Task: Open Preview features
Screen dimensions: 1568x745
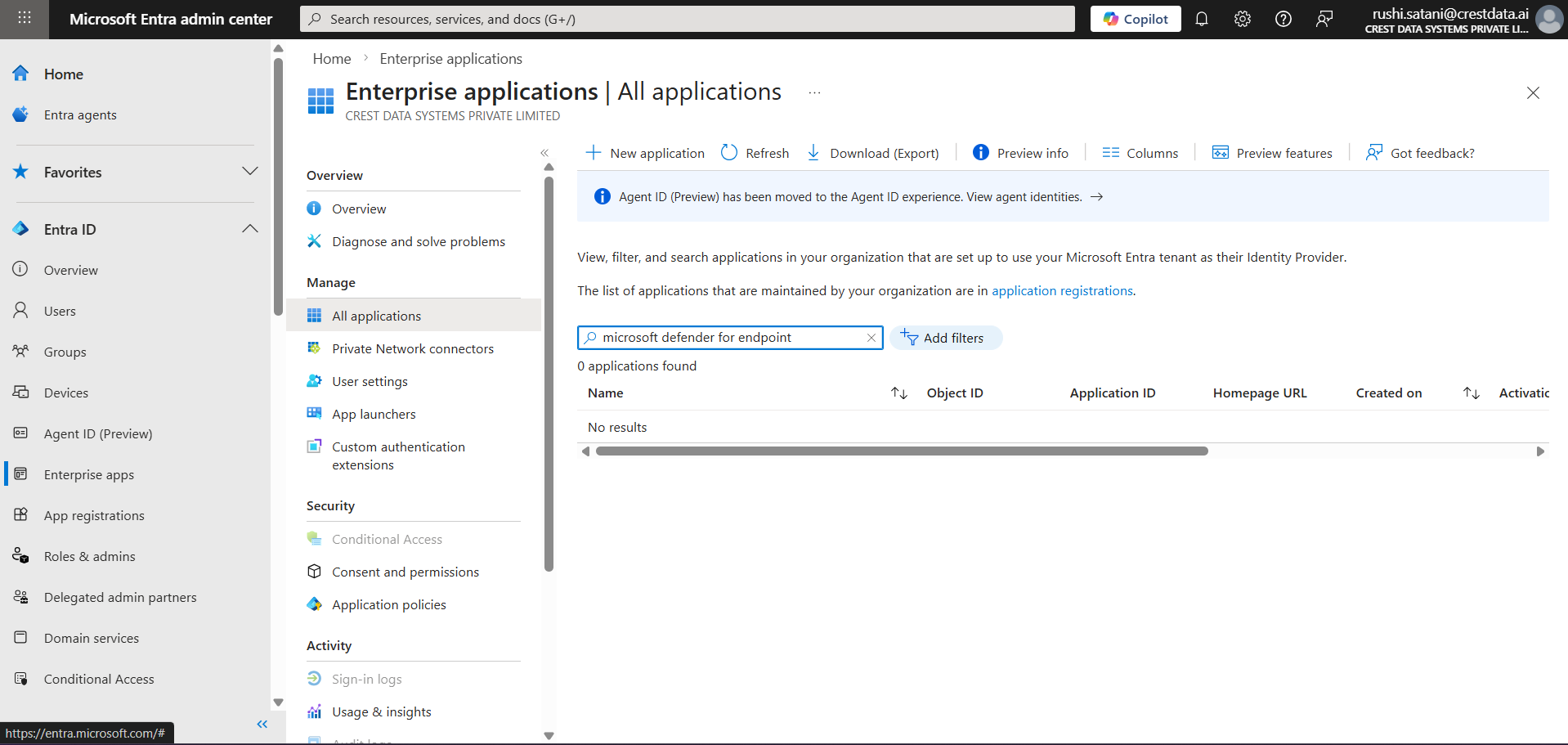Action: 1272,153
